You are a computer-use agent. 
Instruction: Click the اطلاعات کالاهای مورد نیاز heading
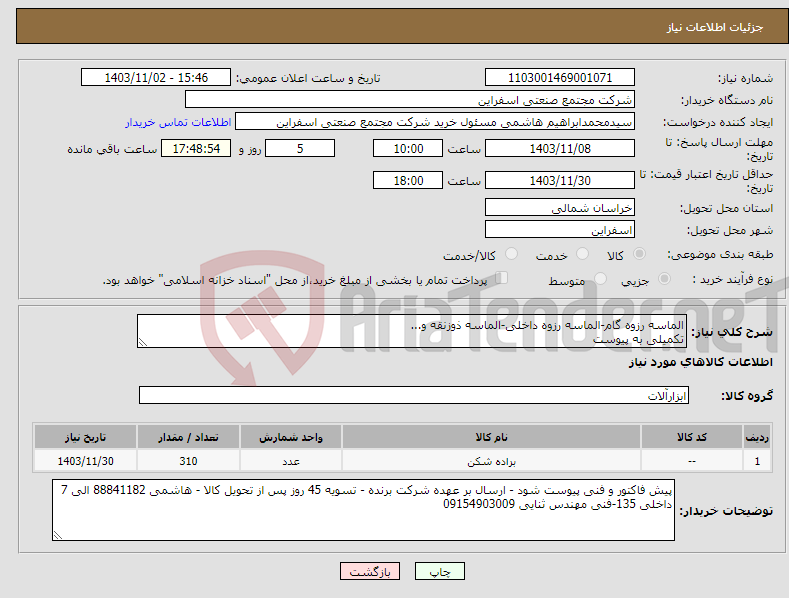[x=700, y=362]
